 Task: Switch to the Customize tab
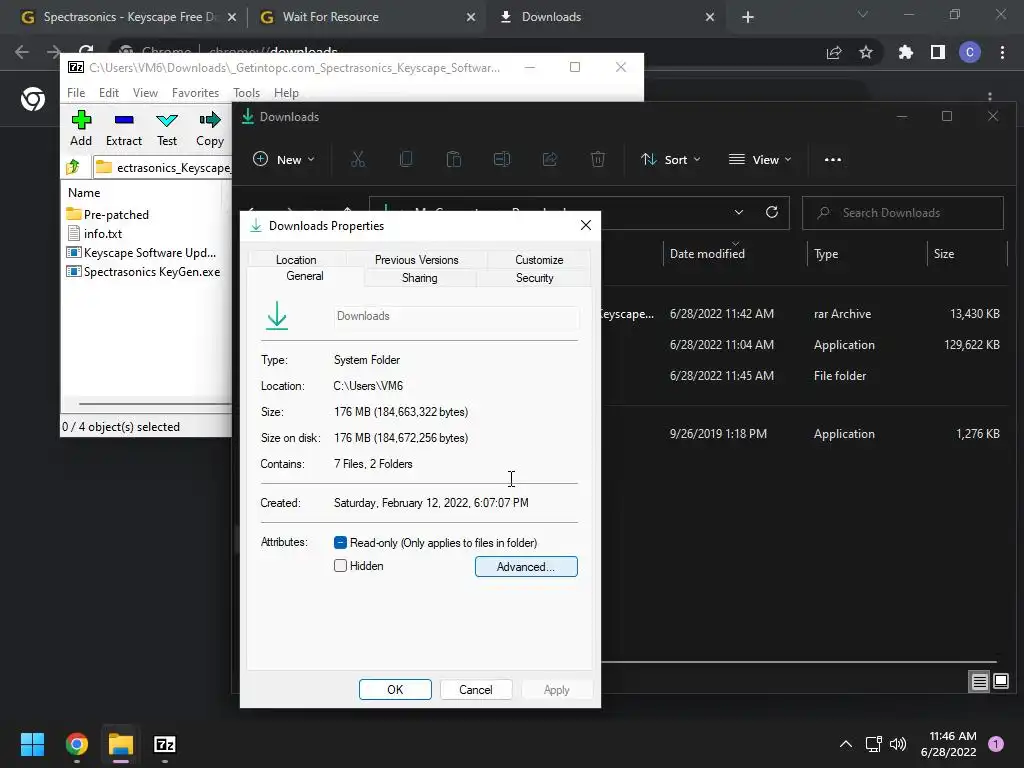coord(539,259)
